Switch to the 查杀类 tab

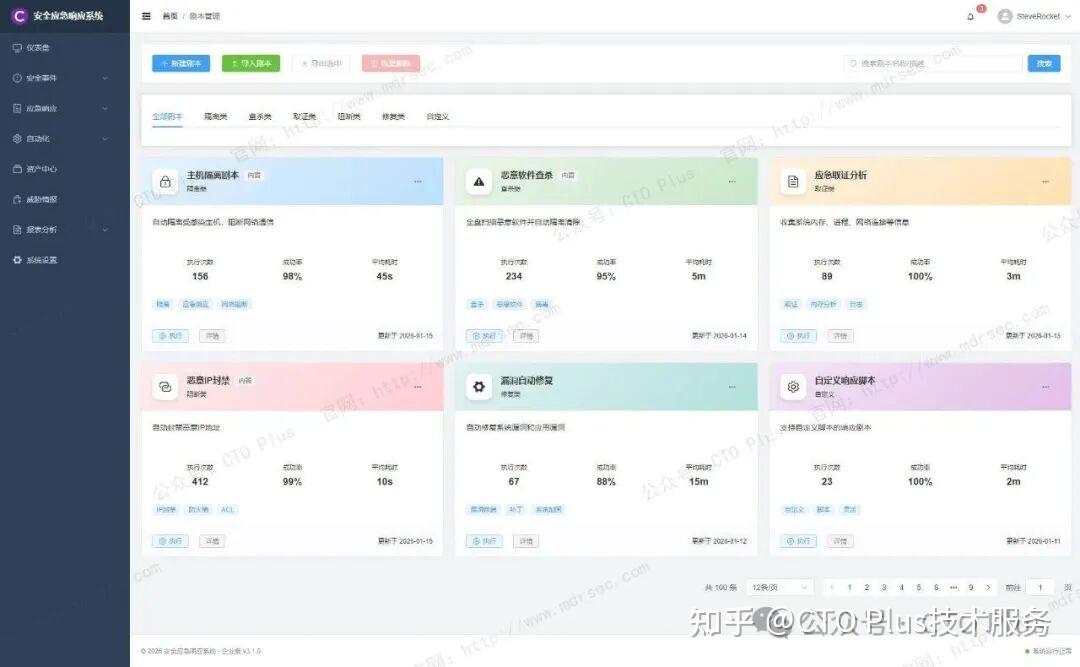(x=260, y=116)
